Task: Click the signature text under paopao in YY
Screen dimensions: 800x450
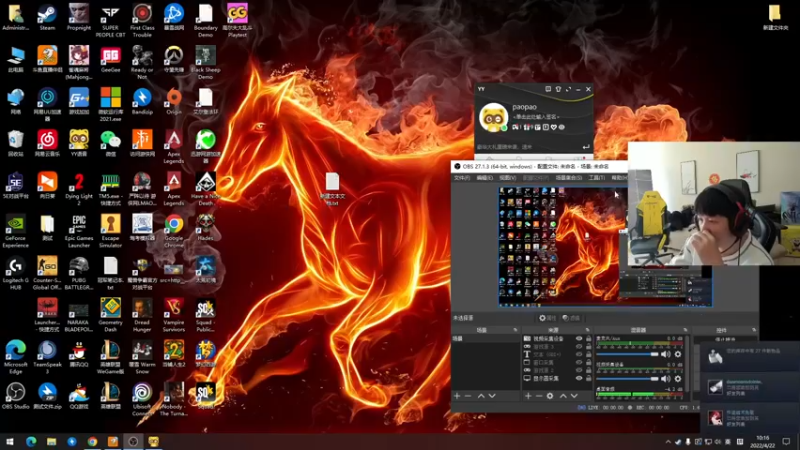Action: [x=536, y=117]
